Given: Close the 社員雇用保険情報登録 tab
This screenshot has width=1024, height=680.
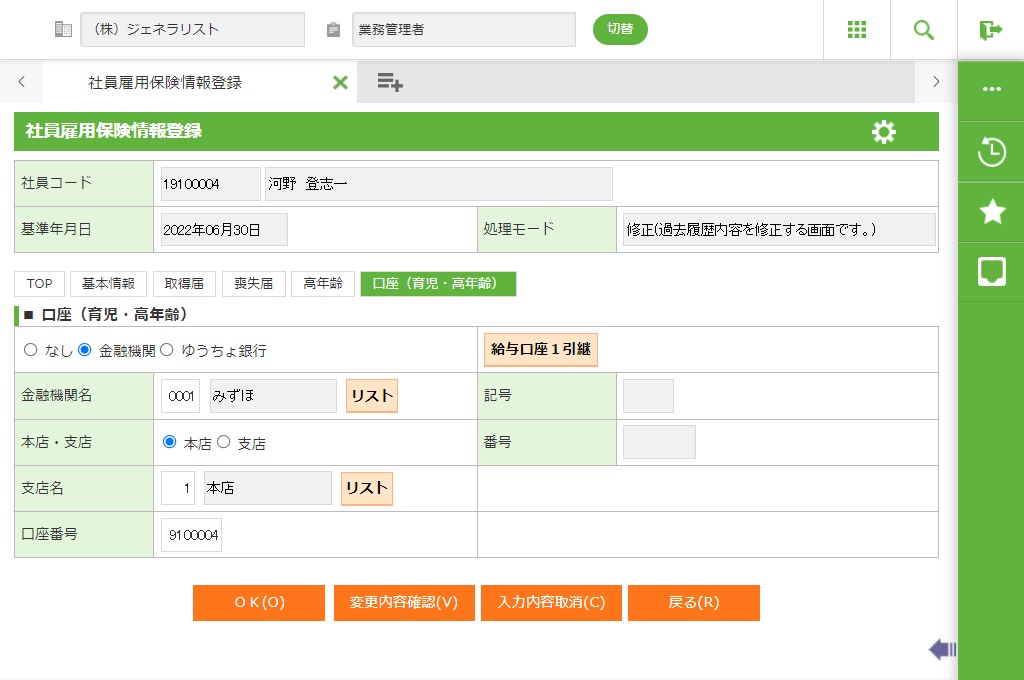Looking at the screenshot, I should coord(340,83).
